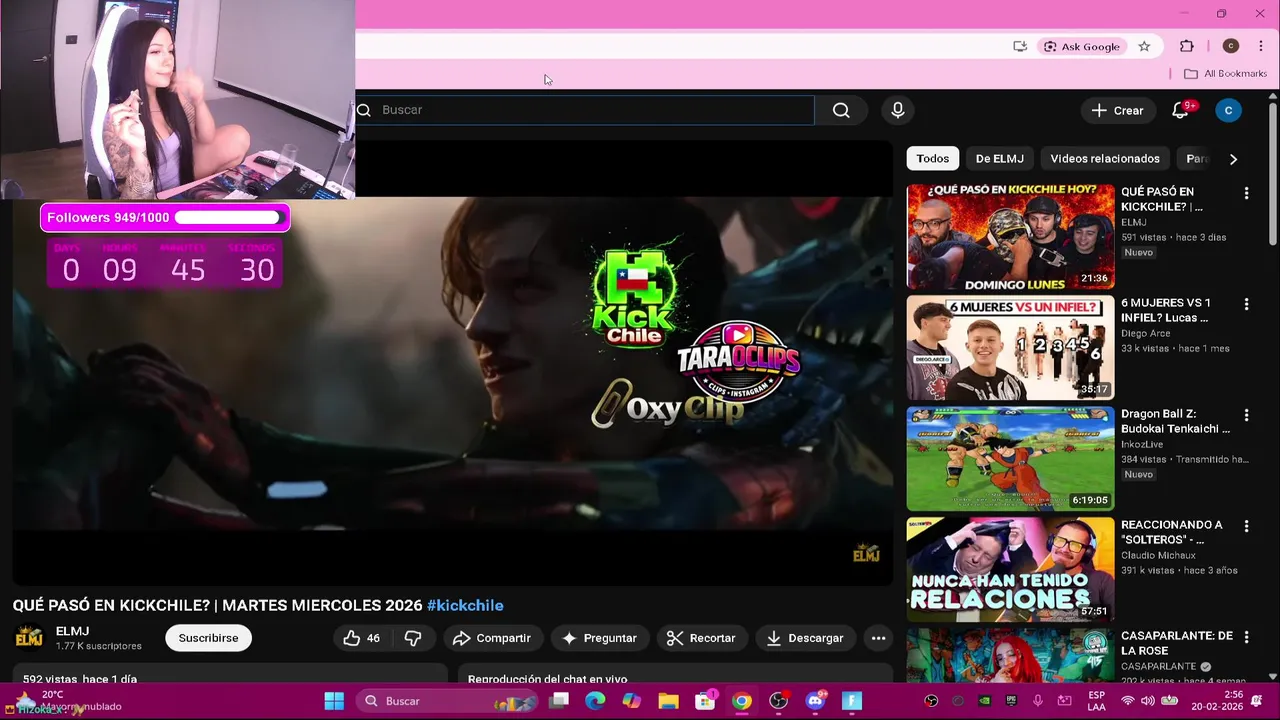1280x720 pixels.
Task: Open Copilot from taskbar
Action: 631,701
